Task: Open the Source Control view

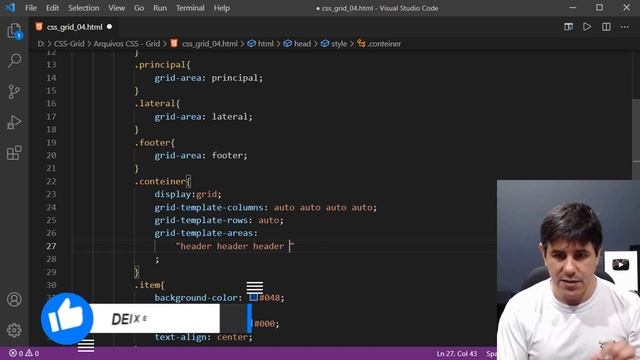Action: 14,91
